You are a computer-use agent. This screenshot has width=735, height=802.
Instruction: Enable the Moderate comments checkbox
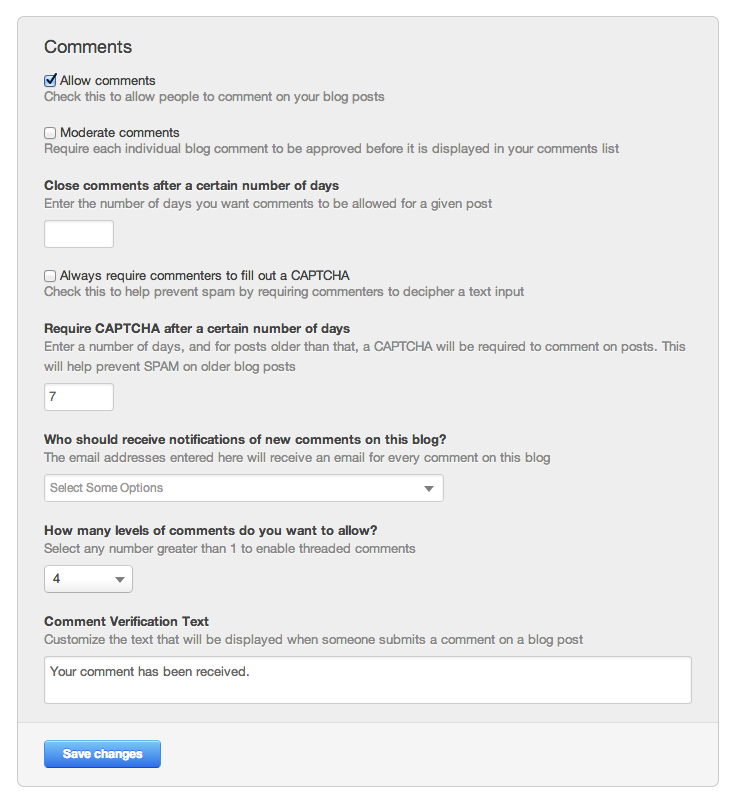point(50,132)
